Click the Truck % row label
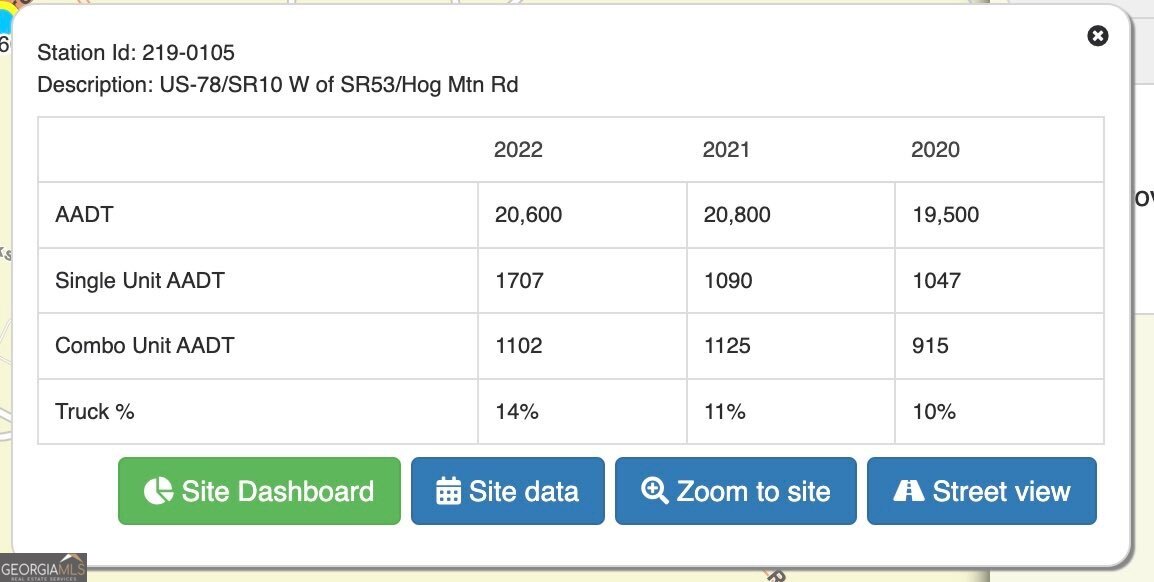Viewport: 1154px width, 582px height. (x=95, y=412)
